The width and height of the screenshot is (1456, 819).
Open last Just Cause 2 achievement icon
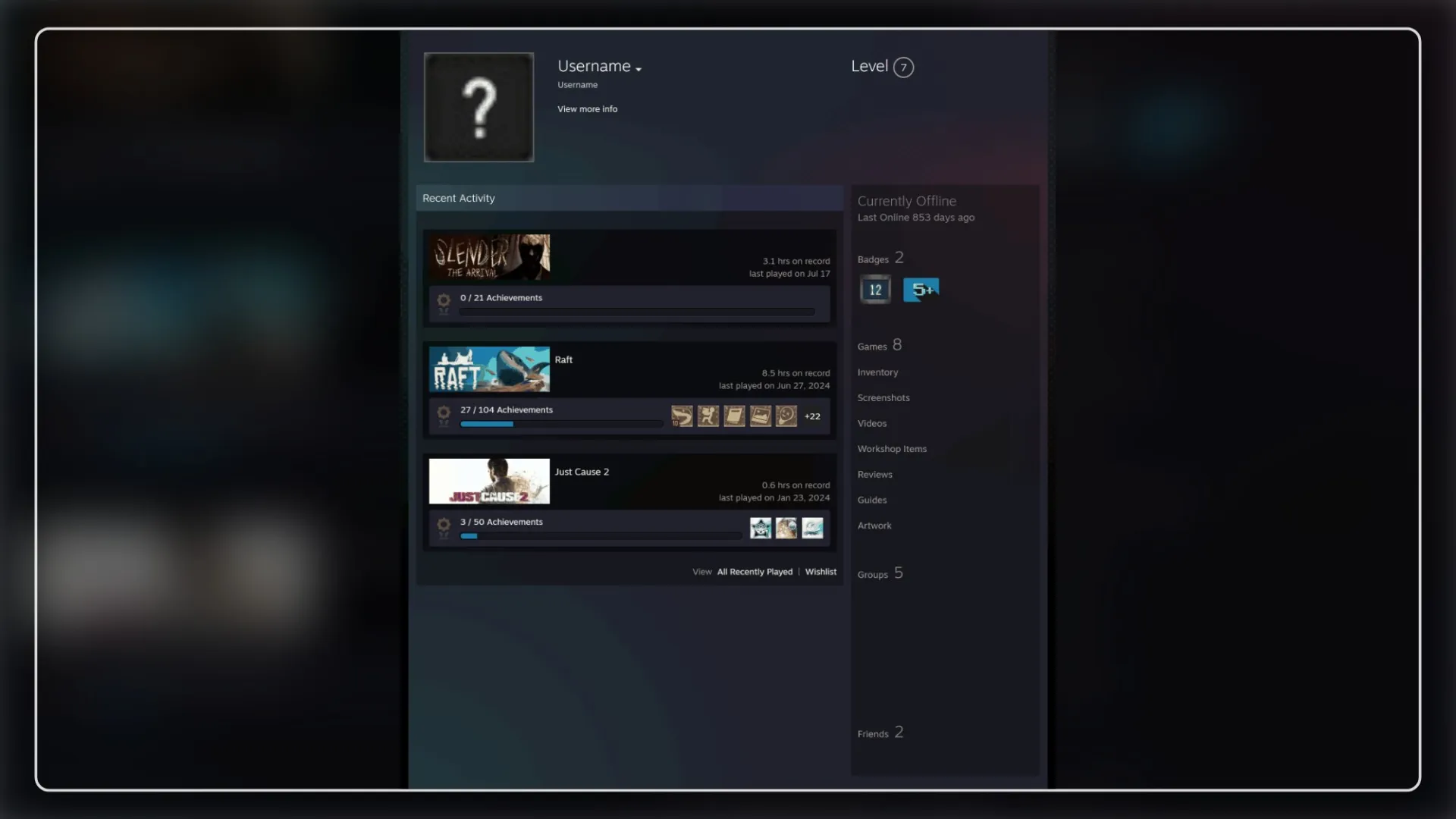[x=812, y=528]
